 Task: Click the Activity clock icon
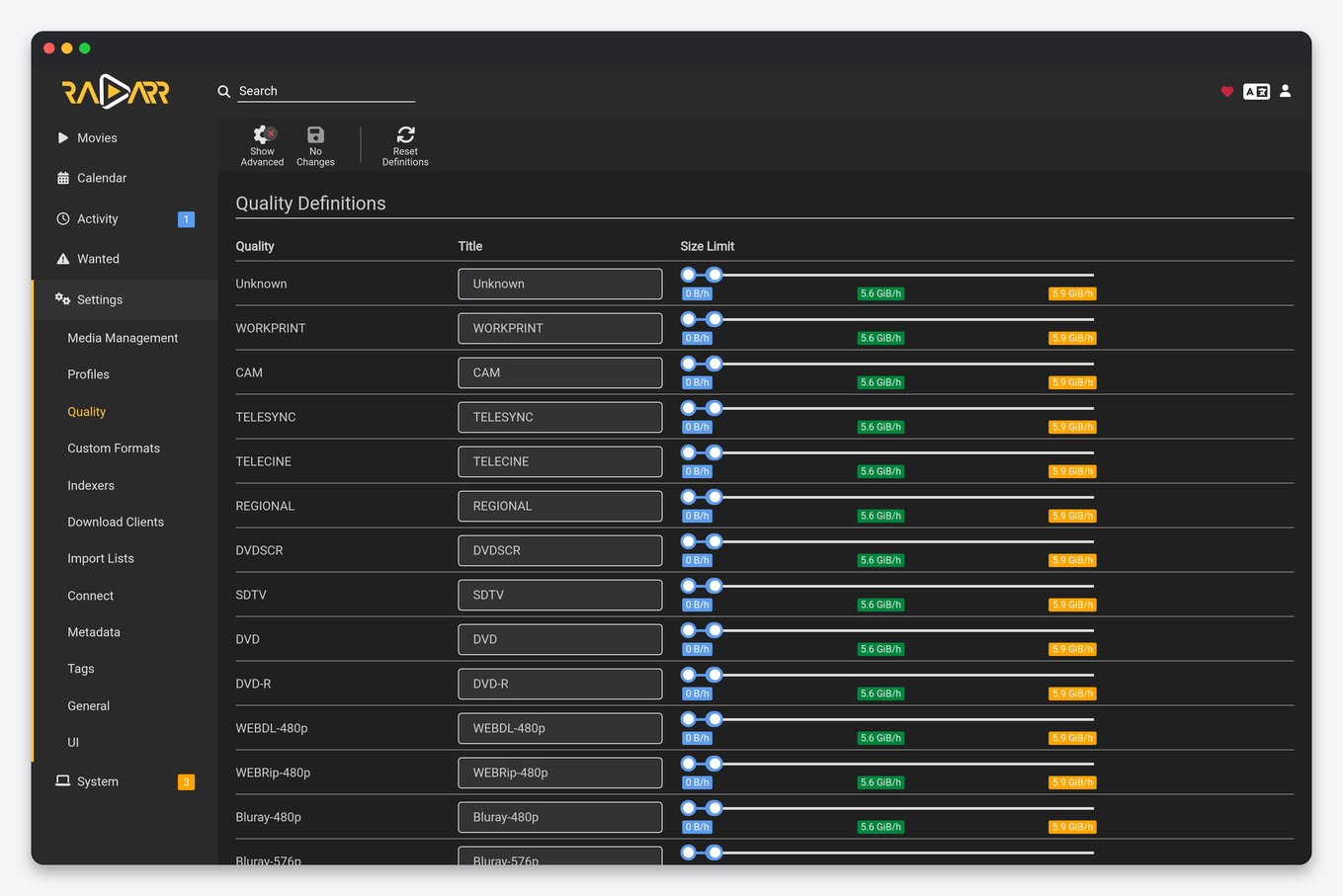click(63, 218)
